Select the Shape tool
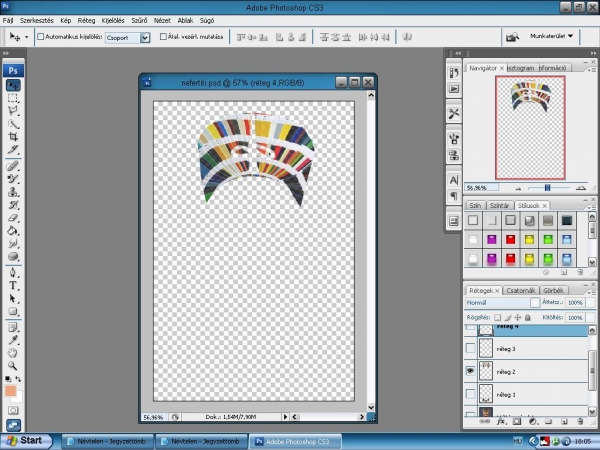Viewport: 600px width, 450px height. pos(13,311)
